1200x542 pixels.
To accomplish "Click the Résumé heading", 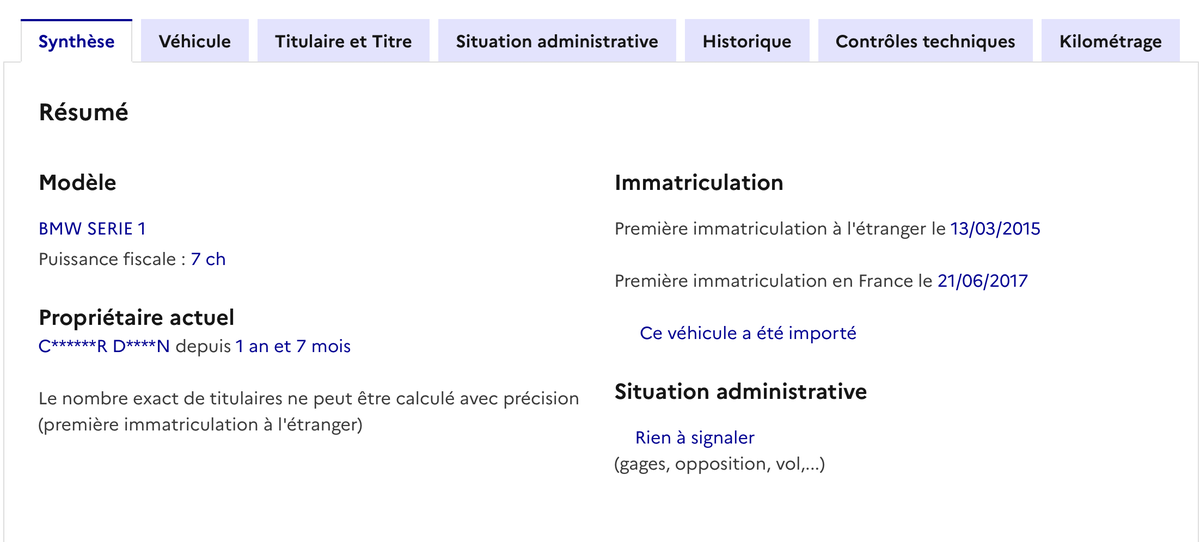I will (84, 113).
